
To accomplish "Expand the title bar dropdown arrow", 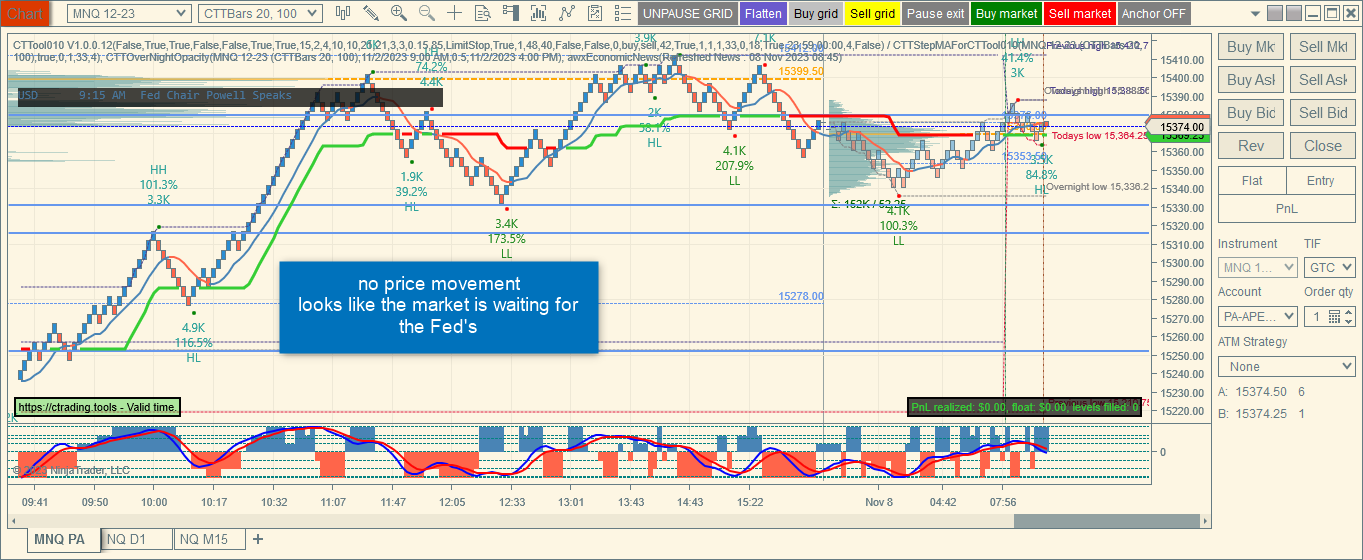I will point(1255,13).
